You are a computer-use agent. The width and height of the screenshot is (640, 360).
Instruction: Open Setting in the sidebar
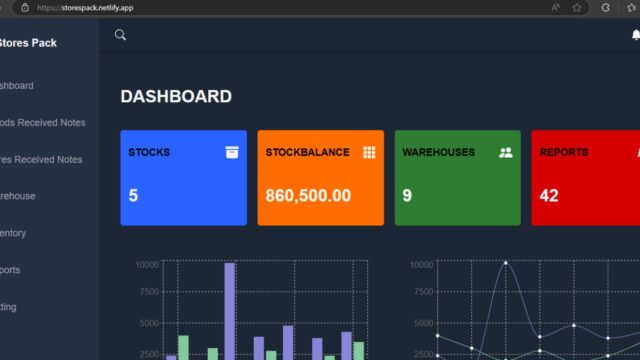(x=8, y=307)
